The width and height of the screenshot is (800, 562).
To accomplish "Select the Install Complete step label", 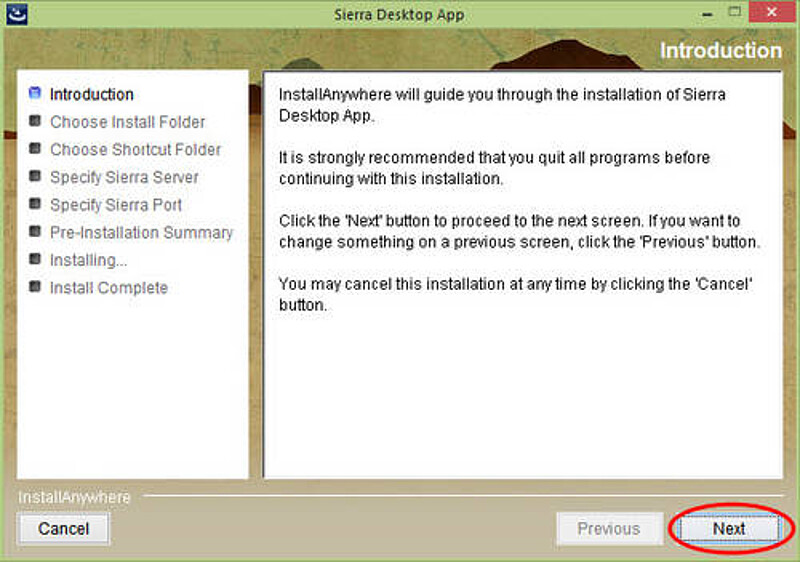I will click(x=109, y=288).
